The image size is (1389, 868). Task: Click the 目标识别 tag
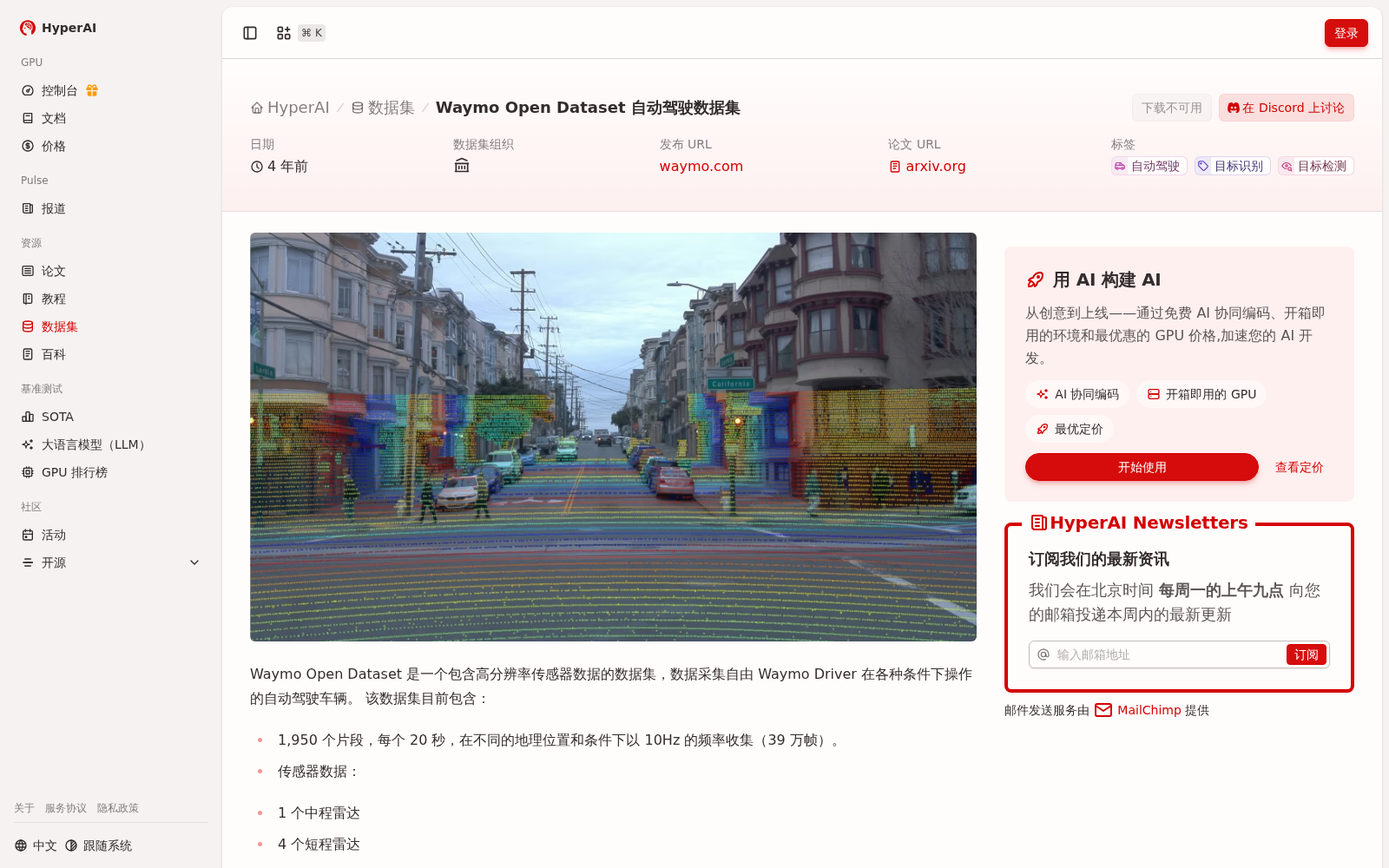[1232, 166]
